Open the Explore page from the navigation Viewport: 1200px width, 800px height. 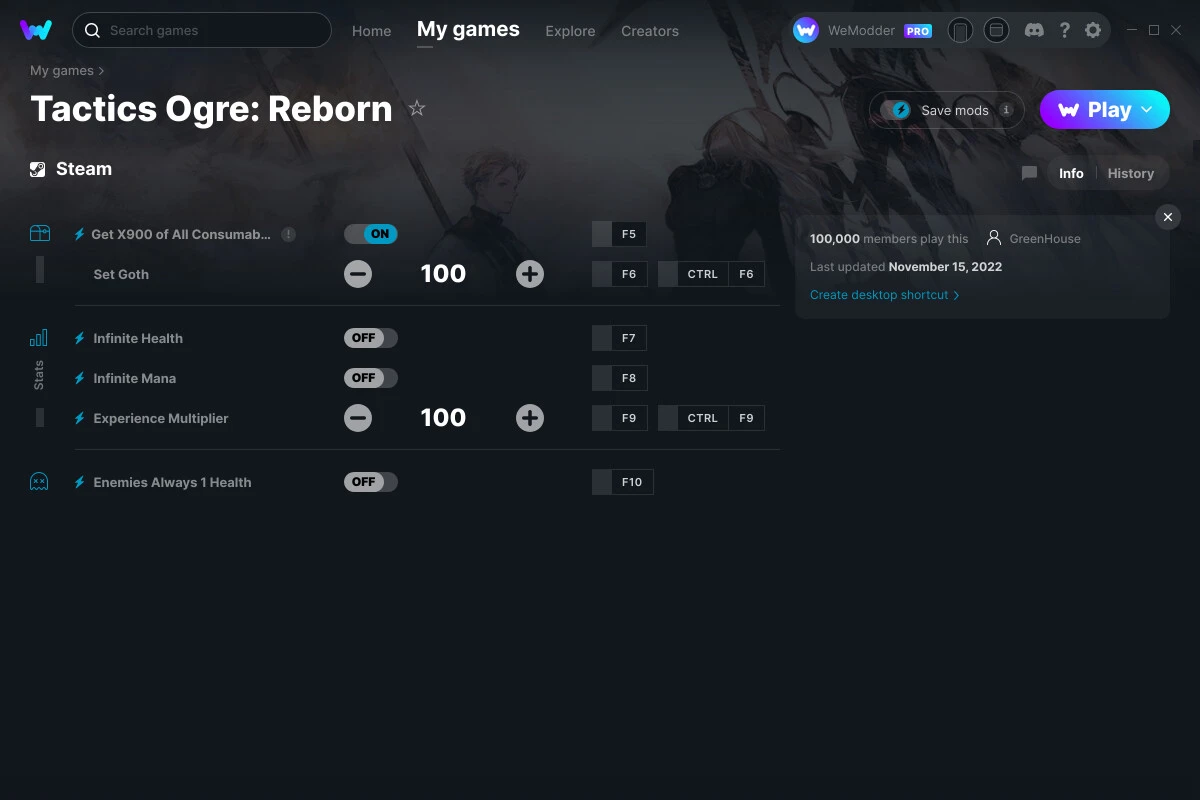tap(570, 31)
